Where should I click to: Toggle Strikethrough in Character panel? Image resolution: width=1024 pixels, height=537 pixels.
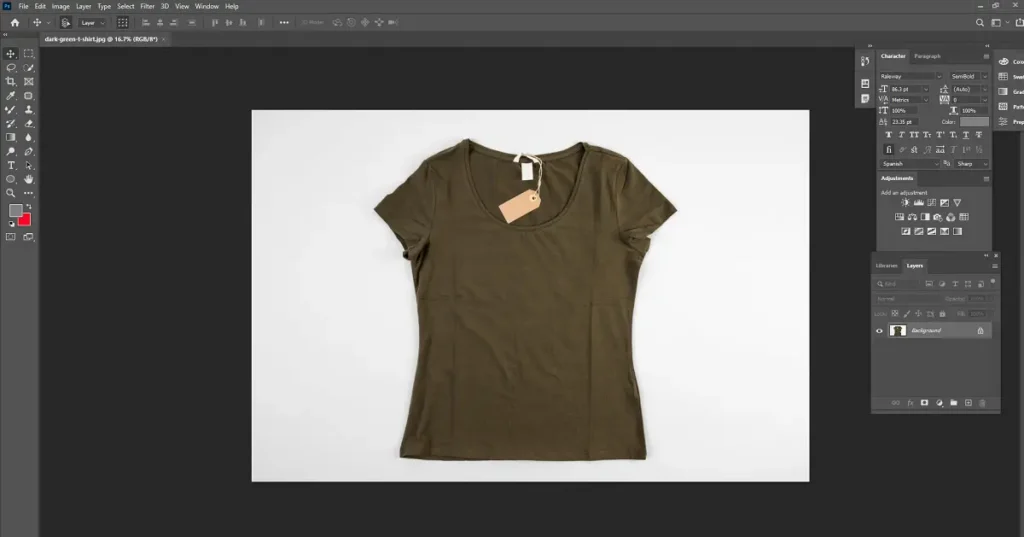pos(978,135)
